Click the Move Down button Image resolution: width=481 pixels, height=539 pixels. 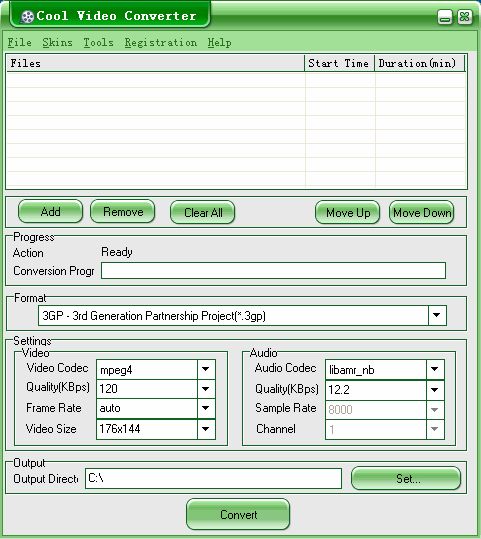tap(422, 212)
